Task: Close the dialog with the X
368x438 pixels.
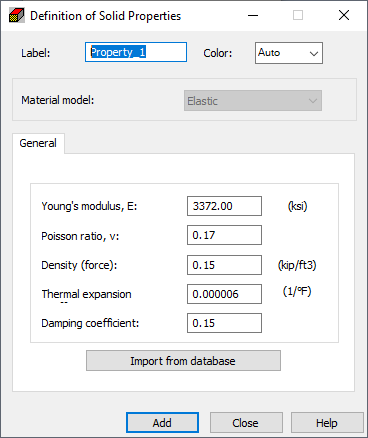Action: [x=344, y=15]
